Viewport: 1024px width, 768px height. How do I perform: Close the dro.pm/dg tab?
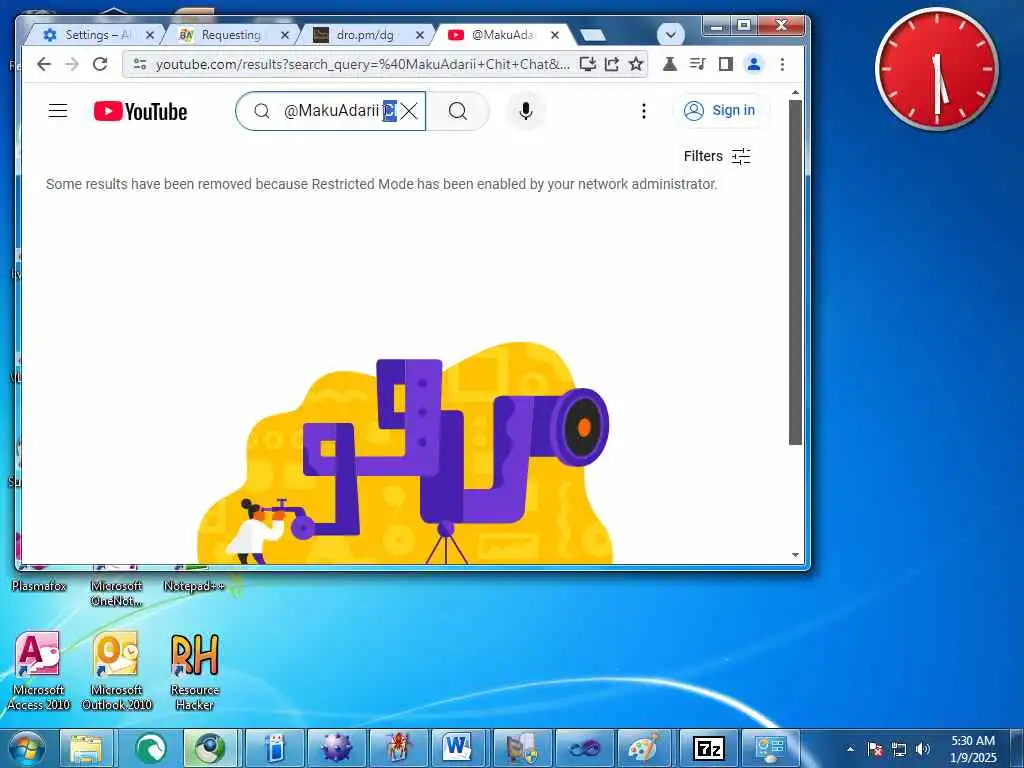point(420,35)
